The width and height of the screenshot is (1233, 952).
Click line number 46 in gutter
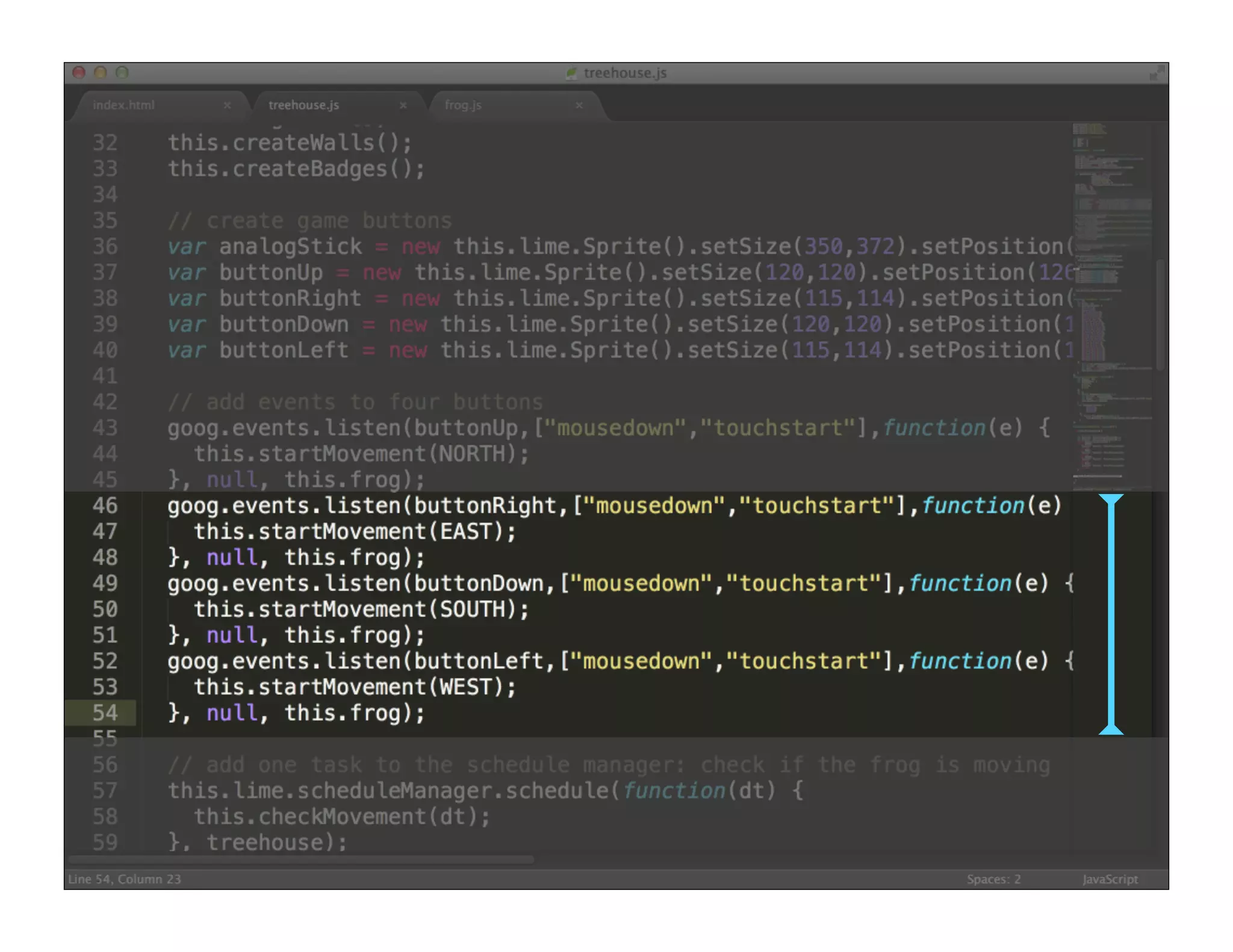coord(105,505)
